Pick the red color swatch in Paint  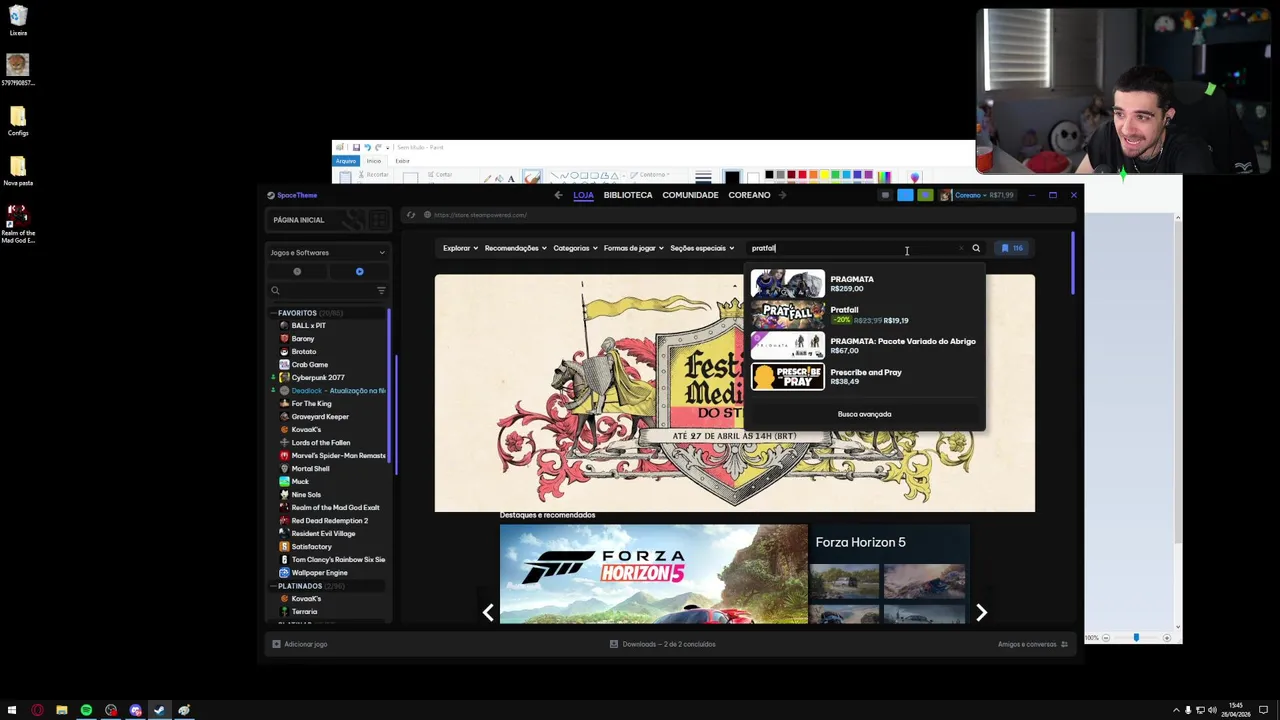(x=802, y=175)
